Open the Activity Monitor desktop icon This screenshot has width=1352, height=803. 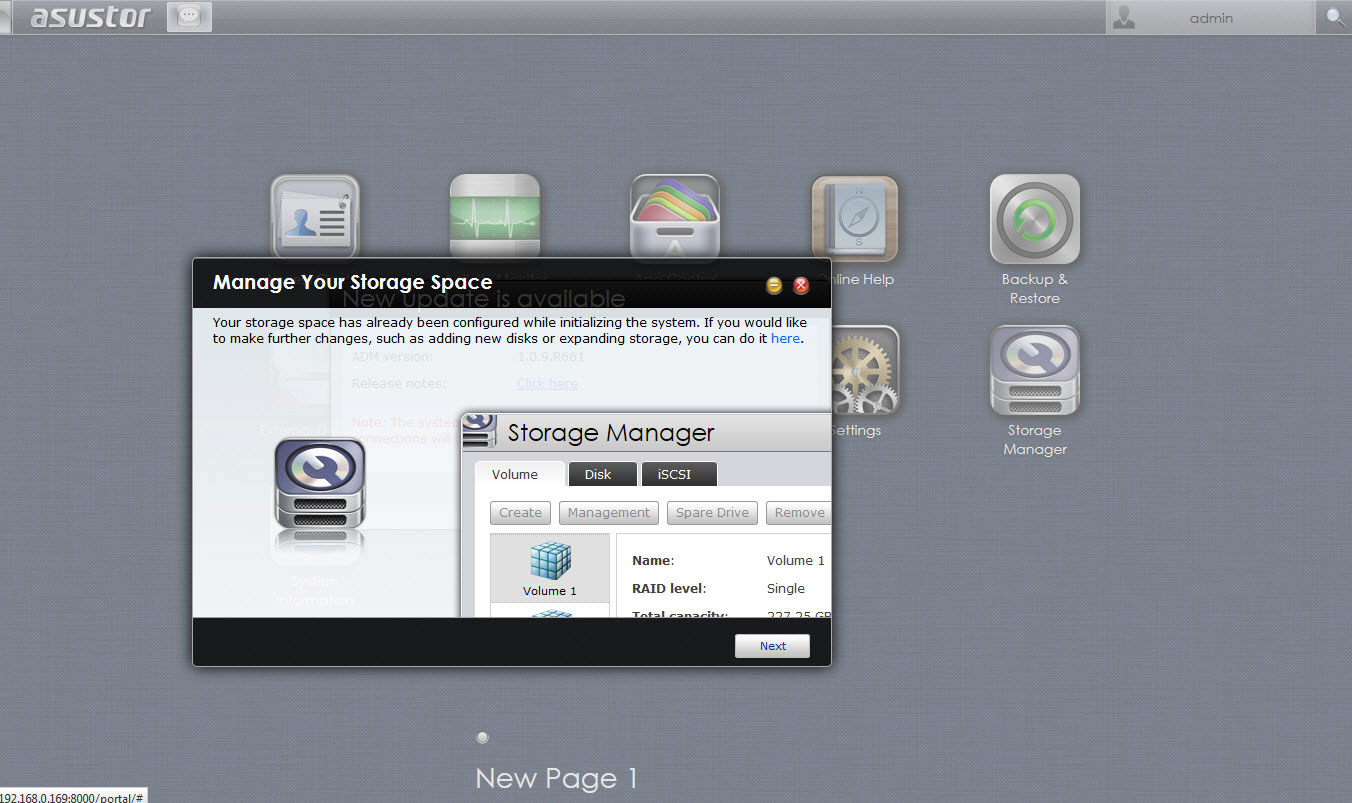coord(494,218)
